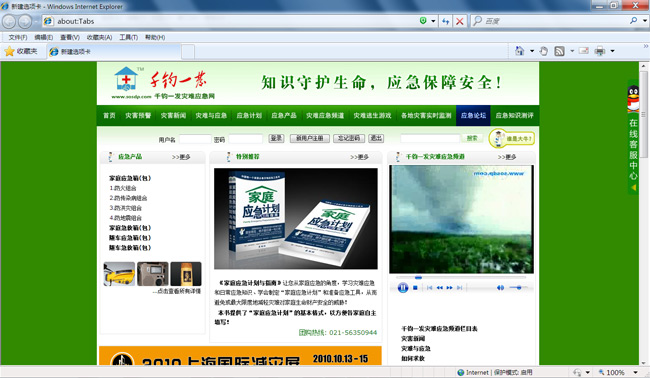Open the 工具(T) menu
650x378 pixels.
(129, 37)
